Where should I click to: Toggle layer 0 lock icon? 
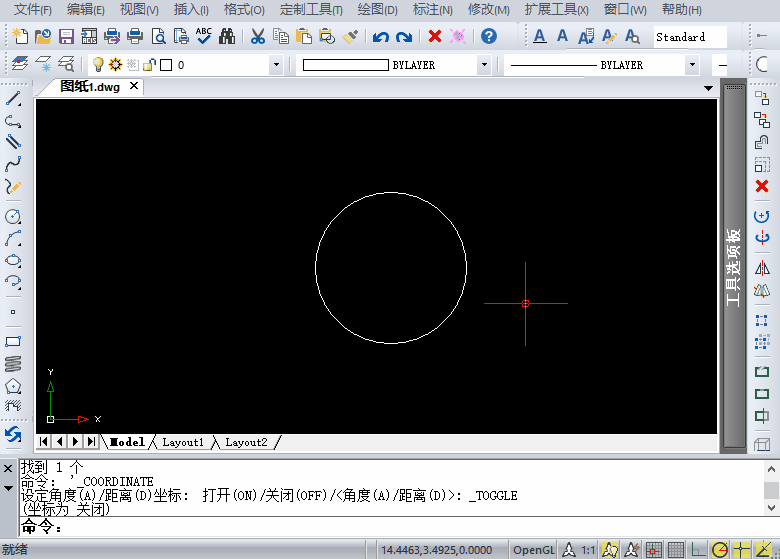tap(149, 65)
